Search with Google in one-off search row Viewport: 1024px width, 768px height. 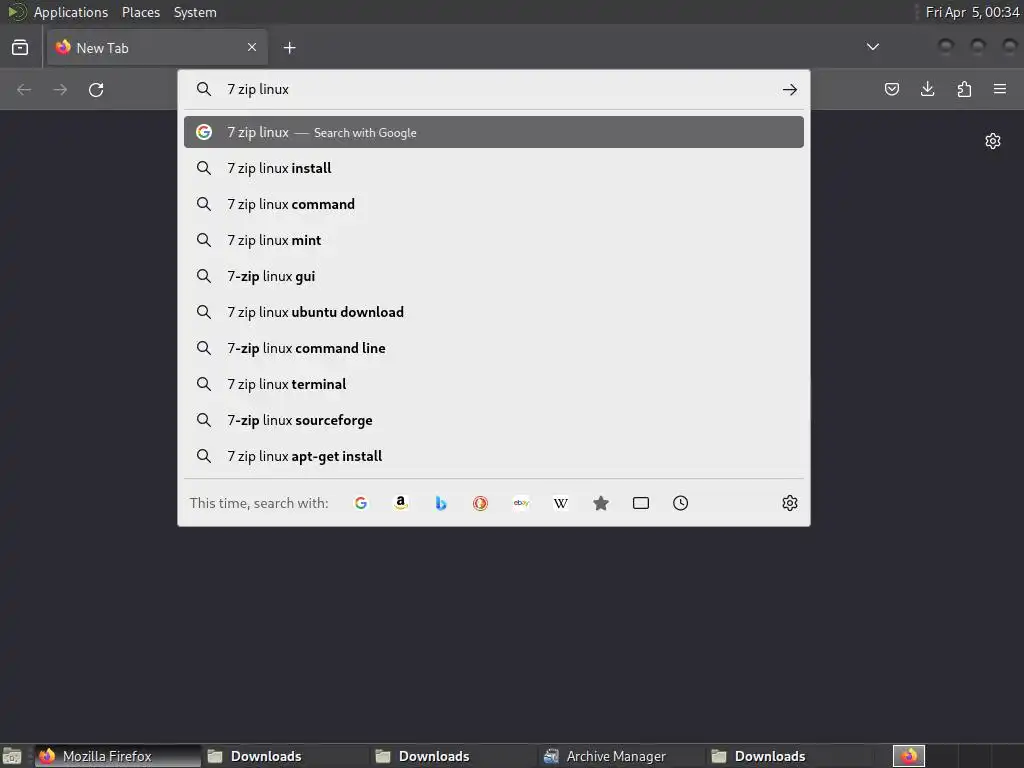click(360, 503)
